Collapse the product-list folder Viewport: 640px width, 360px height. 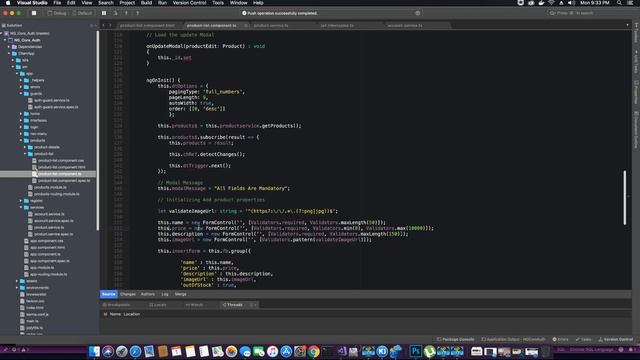(25, 154)
